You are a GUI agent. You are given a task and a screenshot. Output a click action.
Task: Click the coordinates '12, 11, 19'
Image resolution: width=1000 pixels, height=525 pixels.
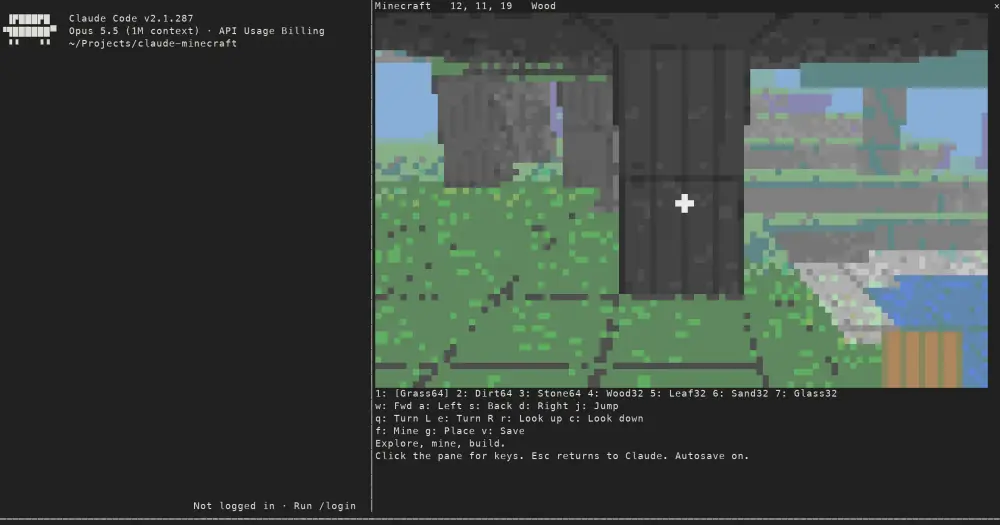[x=481, y=6]
